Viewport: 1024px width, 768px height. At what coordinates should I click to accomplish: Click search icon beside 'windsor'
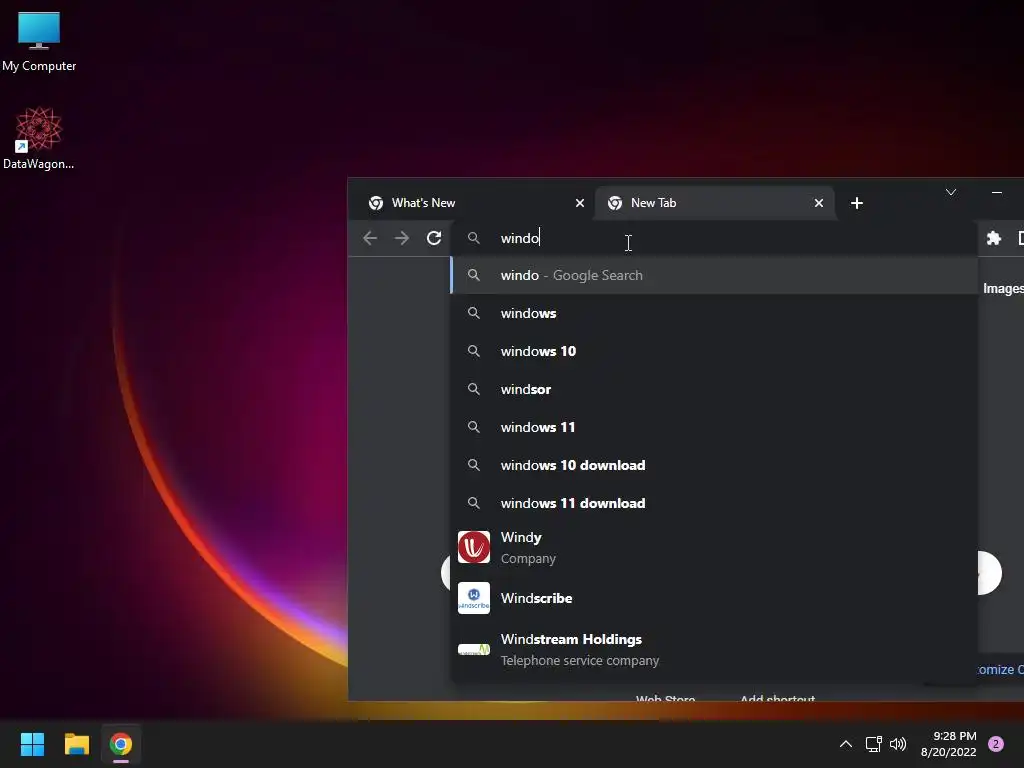coord(473,389)
